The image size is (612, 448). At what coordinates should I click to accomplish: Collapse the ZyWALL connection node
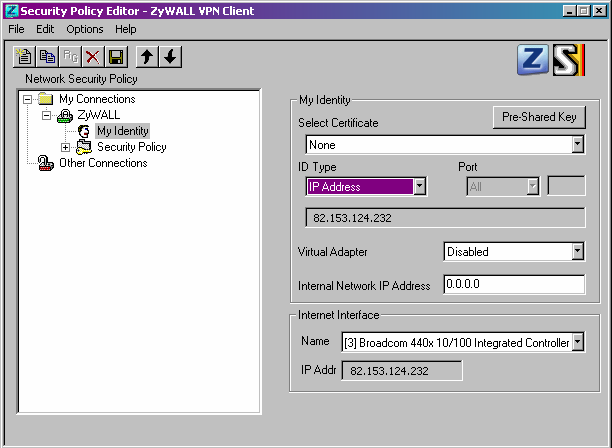[x=46, y=115]
